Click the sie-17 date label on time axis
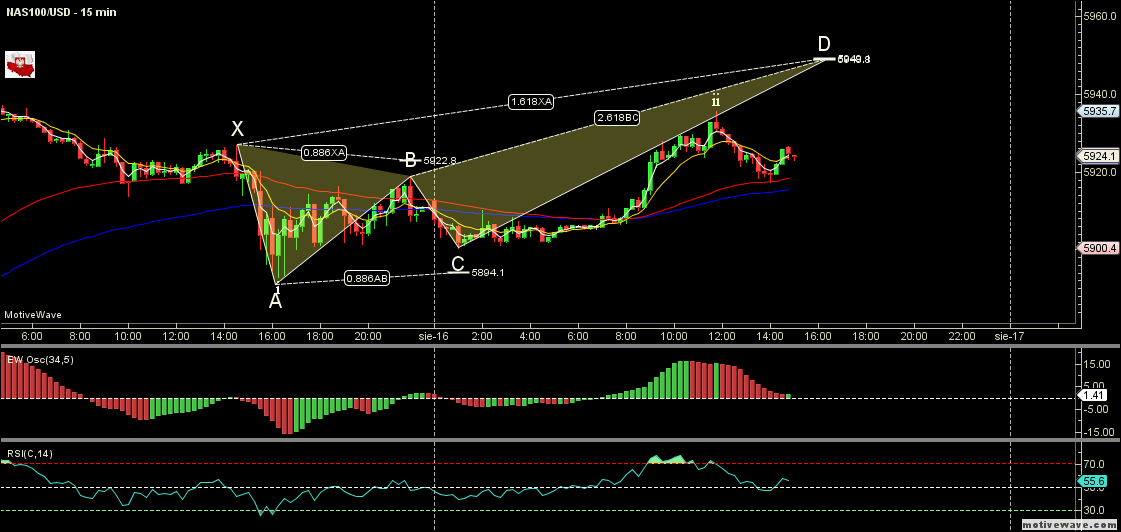This screenshot has width=1121, height=532. 1010,335
